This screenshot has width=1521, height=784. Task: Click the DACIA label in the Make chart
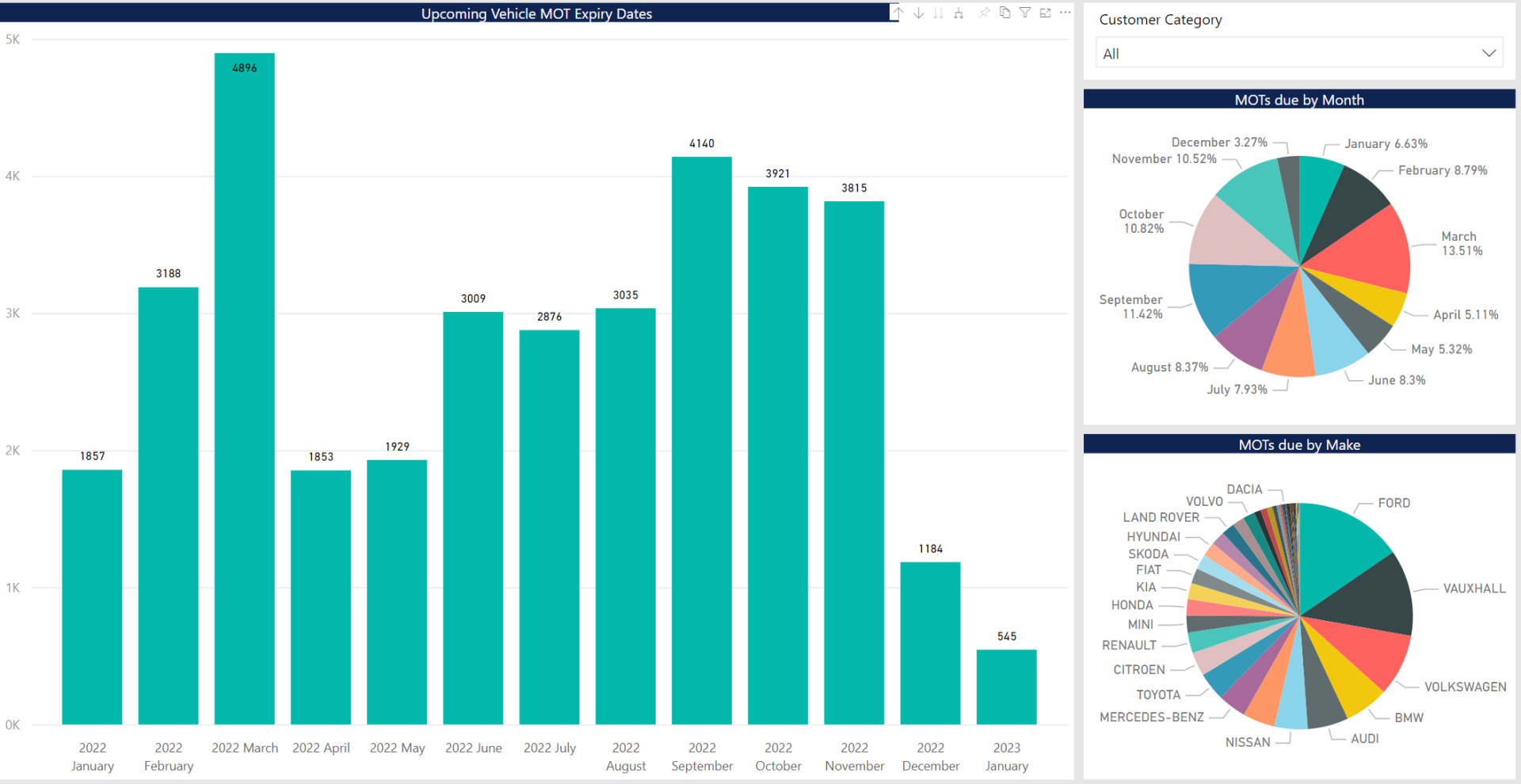click(x=1246, y=489)
